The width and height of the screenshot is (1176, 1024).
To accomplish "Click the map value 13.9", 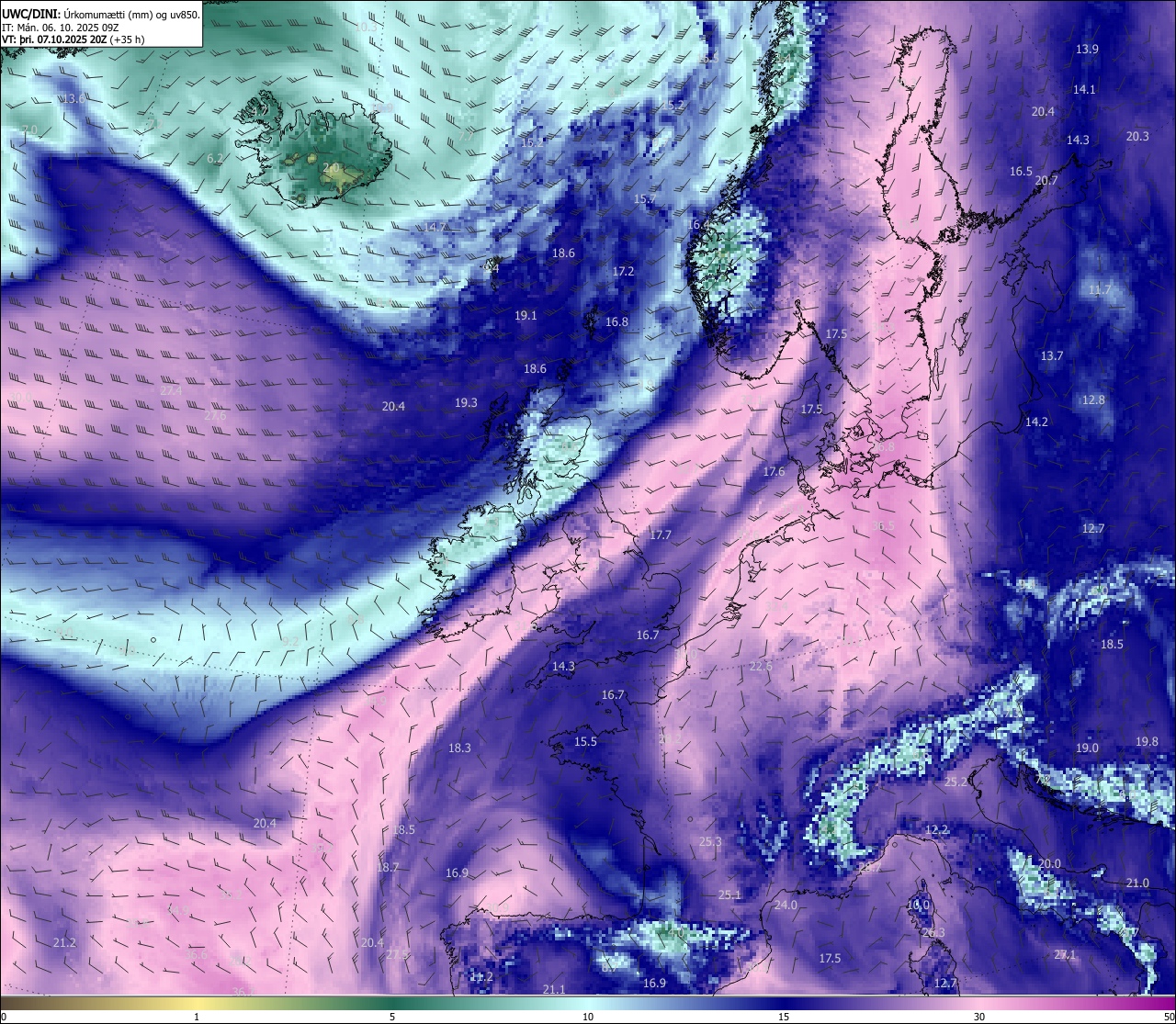I will 1087,49.
